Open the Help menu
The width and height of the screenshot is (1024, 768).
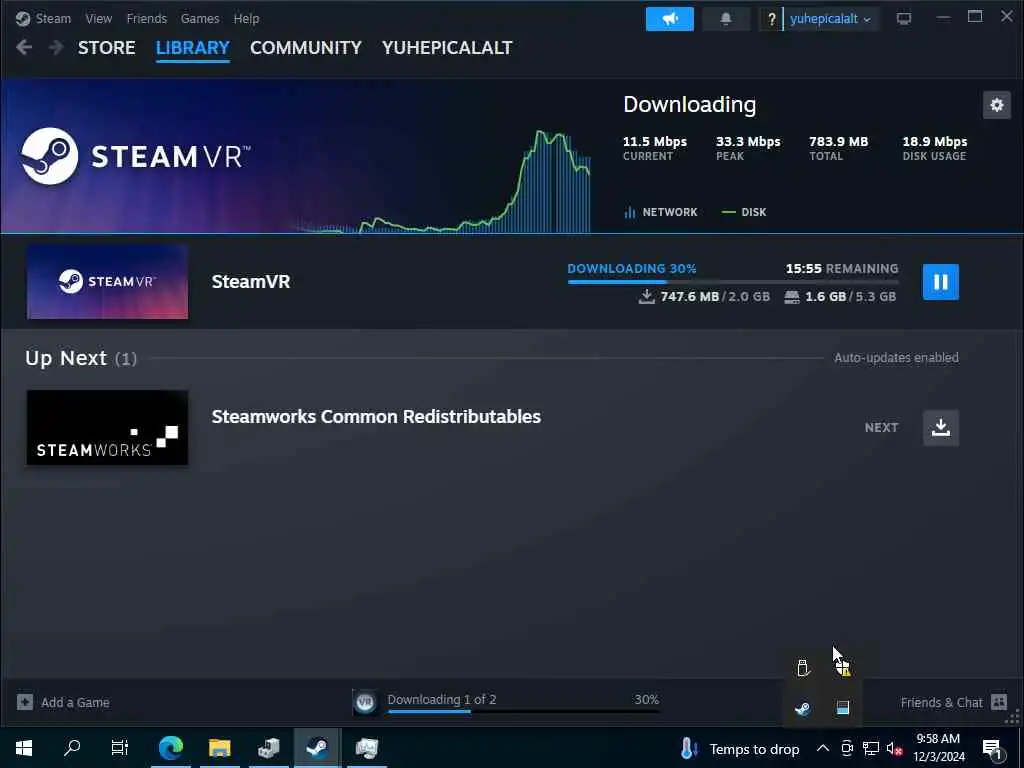point(246,18)
